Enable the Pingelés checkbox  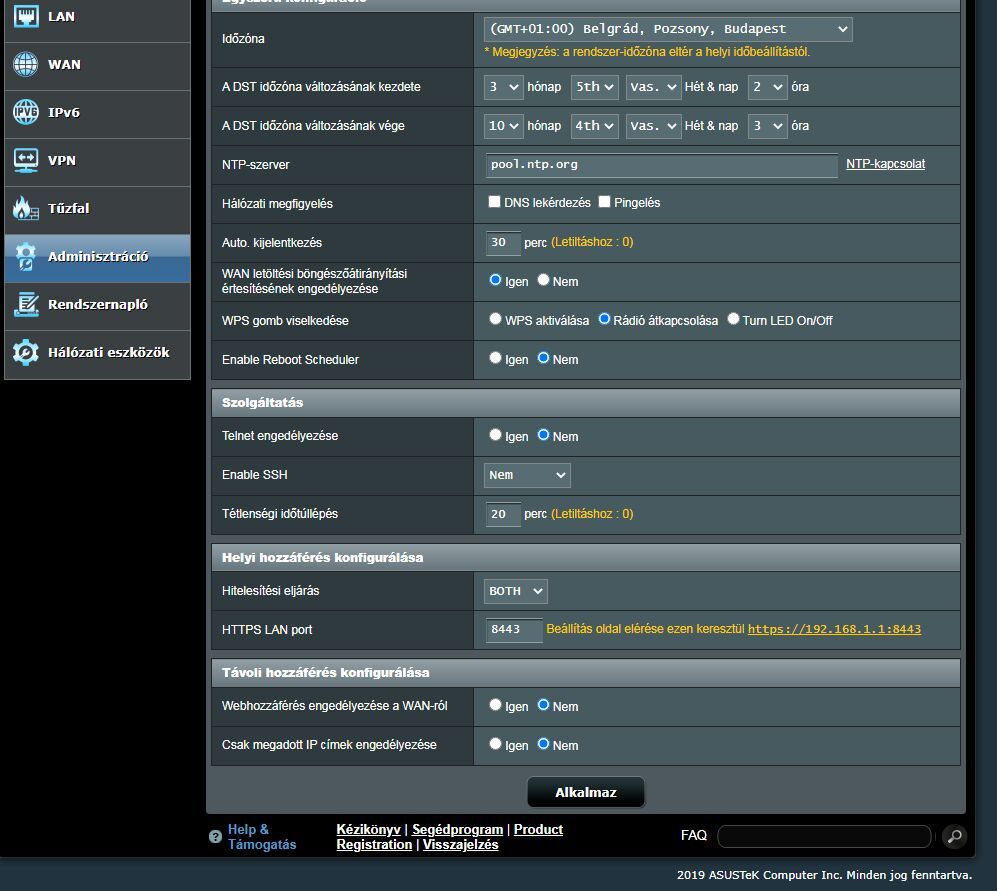(x=604, y=202)
